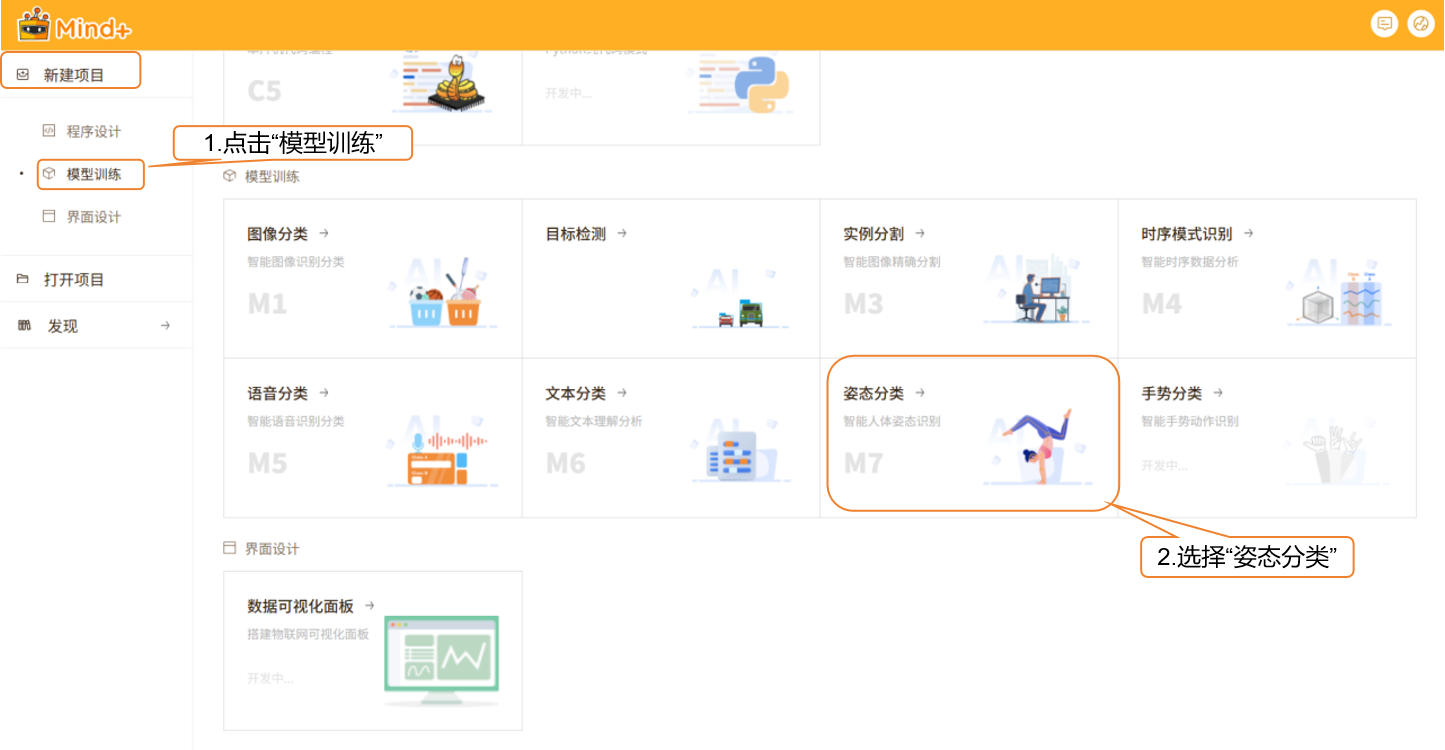Select 新建项目 in the left sidebar
The height and width of the screenshot is (750, 1445).
point(73,75)
